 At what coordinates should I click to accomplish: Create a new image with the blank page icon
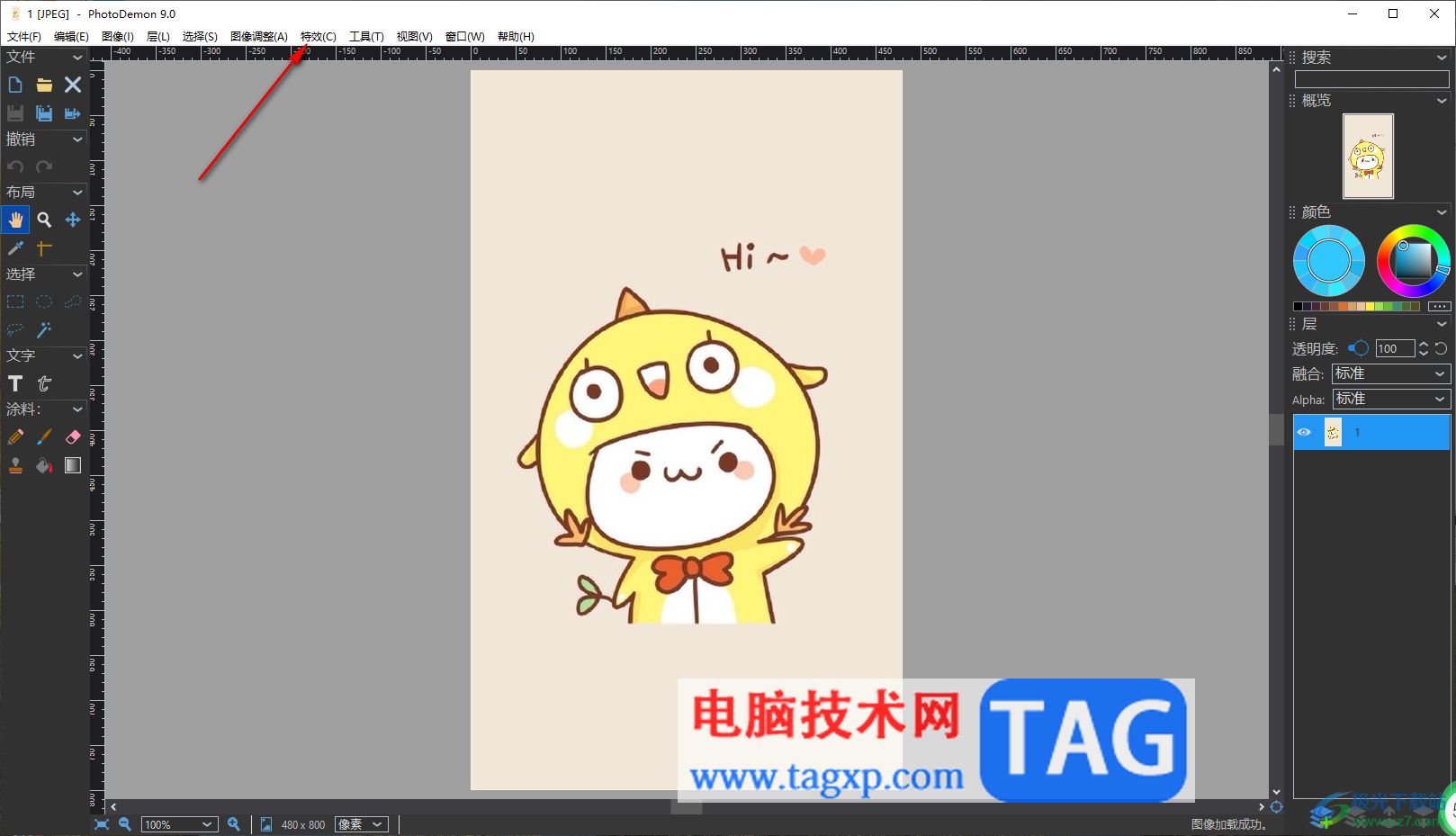tap(15, 85)
